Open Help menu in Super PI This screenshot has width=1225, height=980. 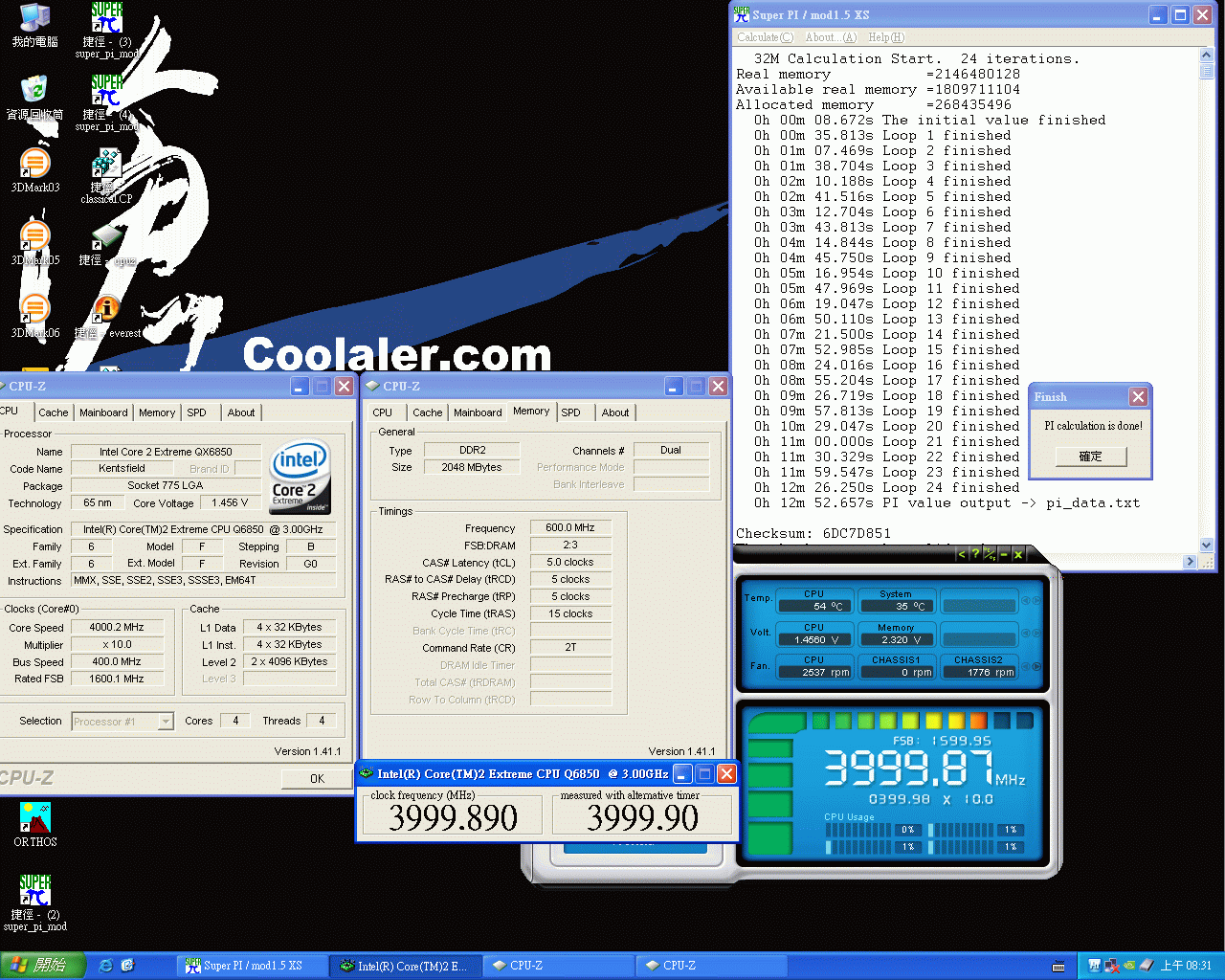[x=886, y=37]
